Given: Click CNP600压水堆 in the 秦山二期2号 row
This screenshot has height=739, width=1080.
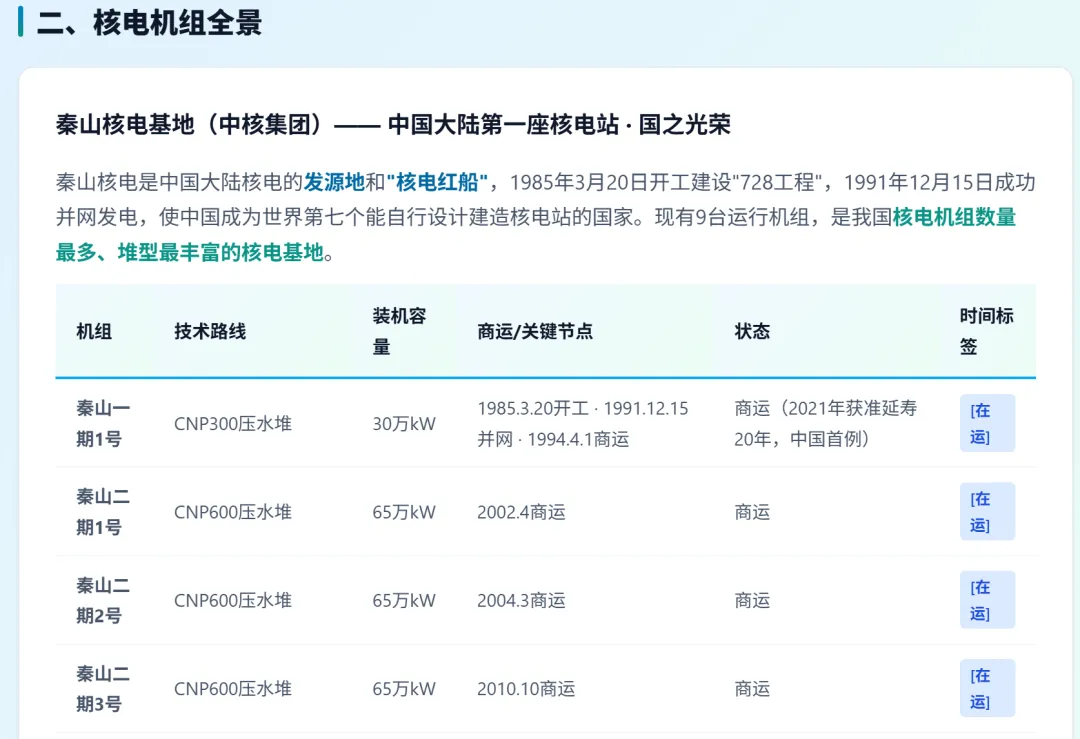Looking at the screenshot, I should pyautogui.click(x=233, y=600).
